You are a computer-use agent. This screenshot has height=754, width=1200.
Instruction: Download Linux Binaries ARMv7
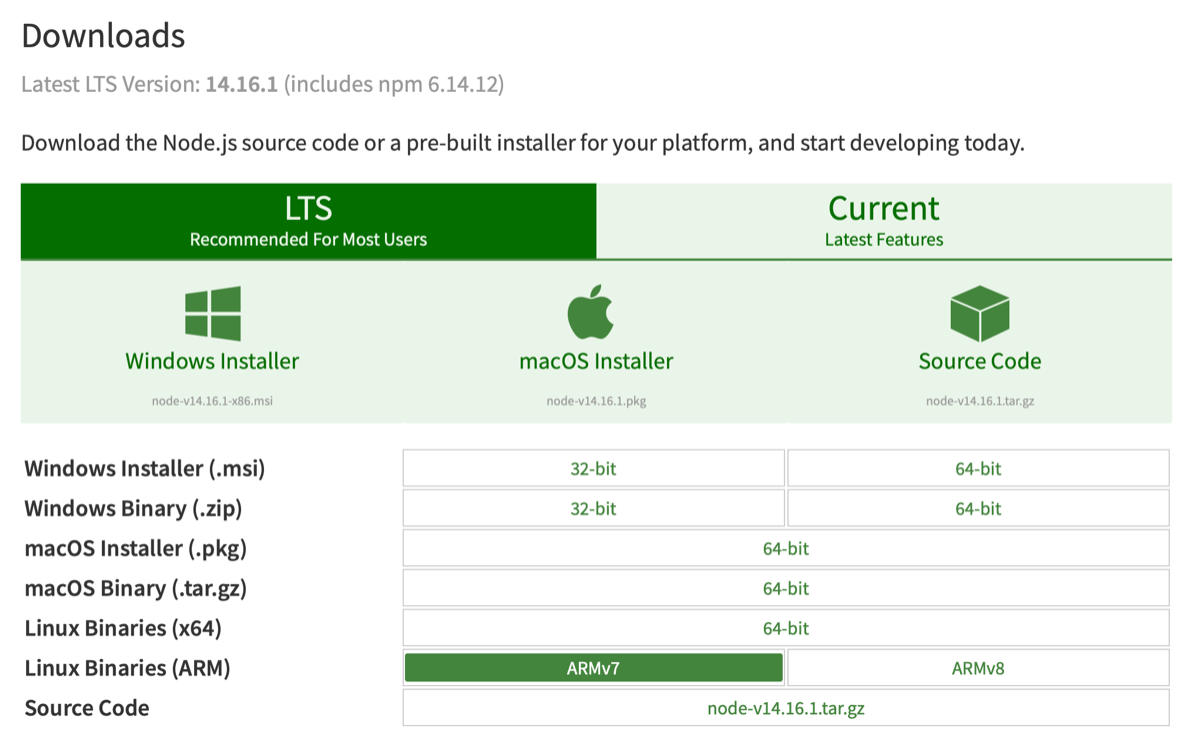[594, 668]
